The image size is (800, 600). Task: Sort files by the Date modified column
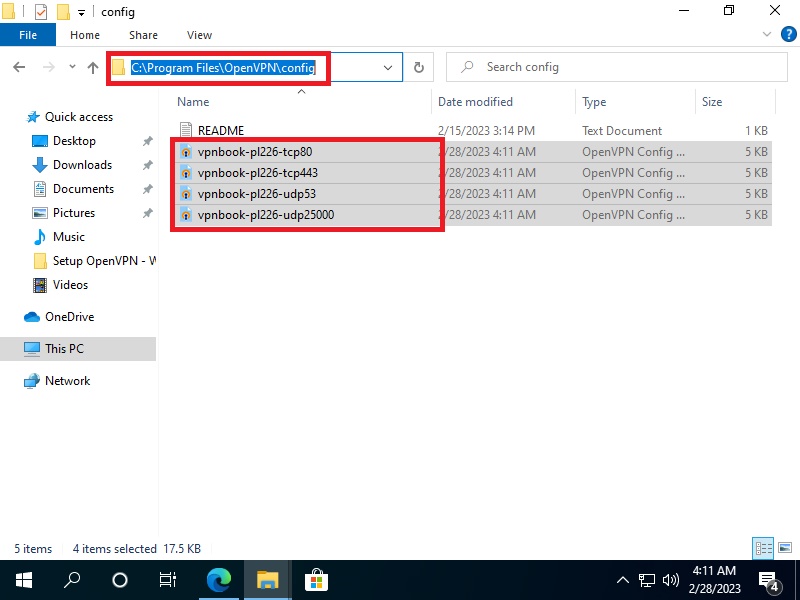pos(475,102)
